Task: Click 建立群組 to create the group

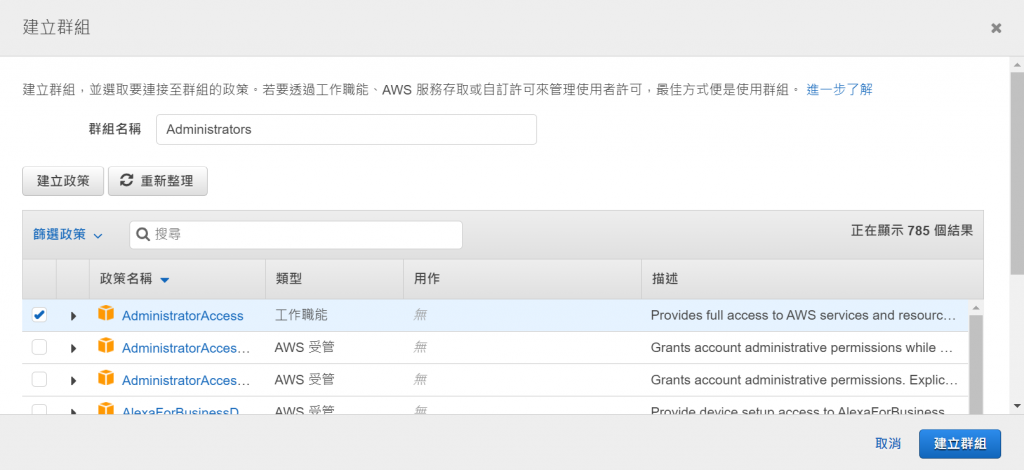Action: [x=959, y=444]
